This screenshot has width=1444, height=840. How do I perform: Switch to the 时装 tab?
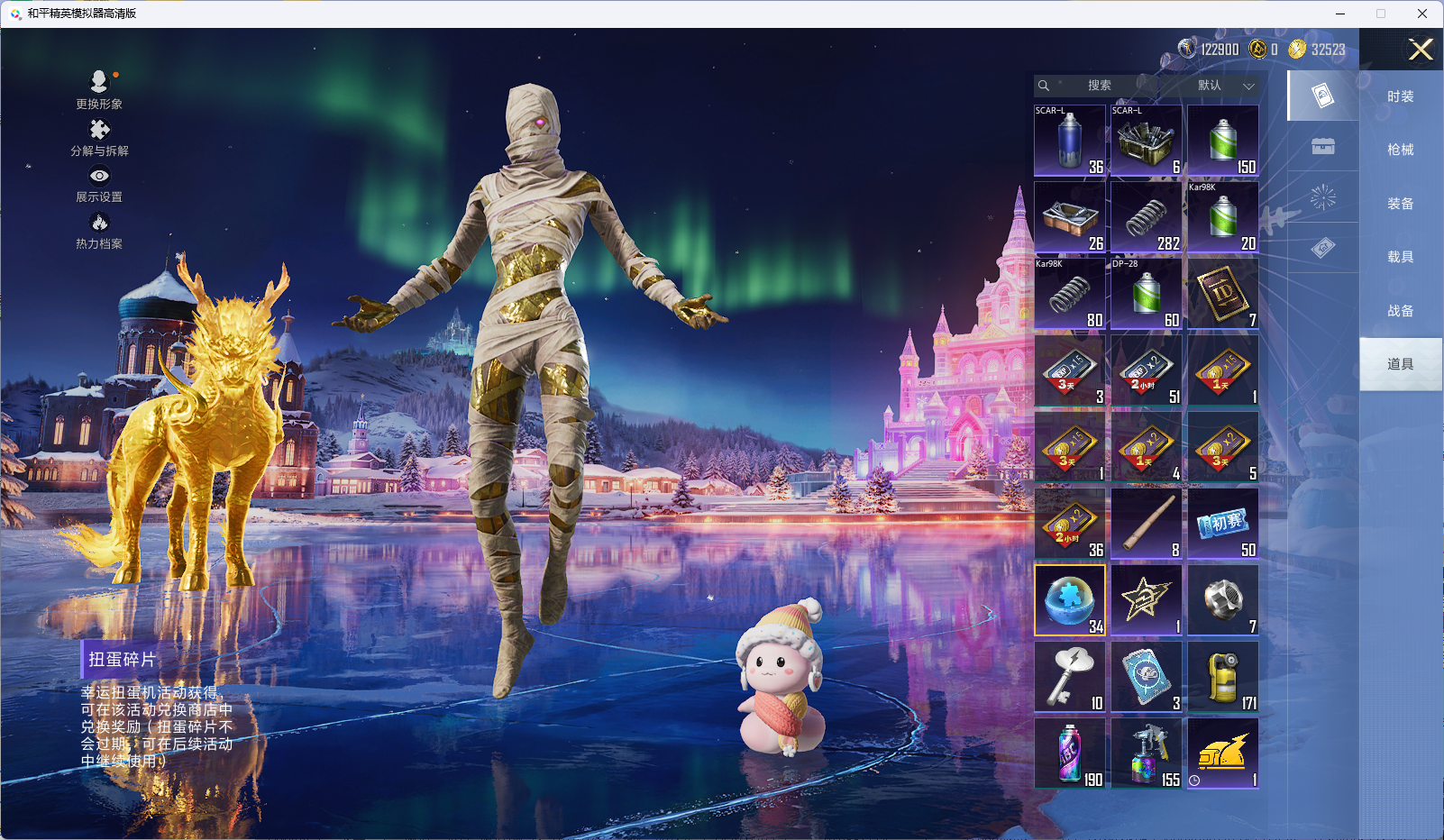[1400, 96]
